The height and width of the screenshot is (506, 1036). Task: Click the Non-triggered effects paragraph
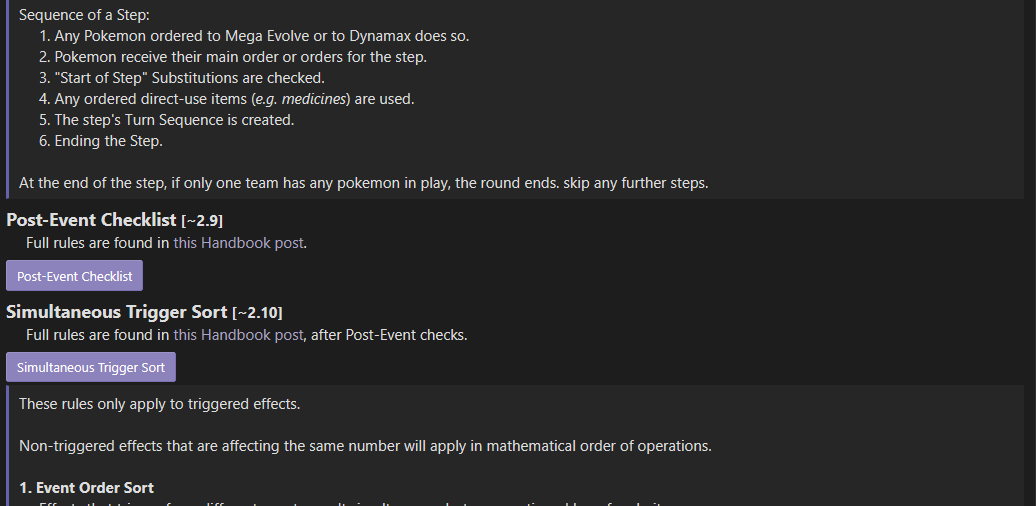(365, 446)
